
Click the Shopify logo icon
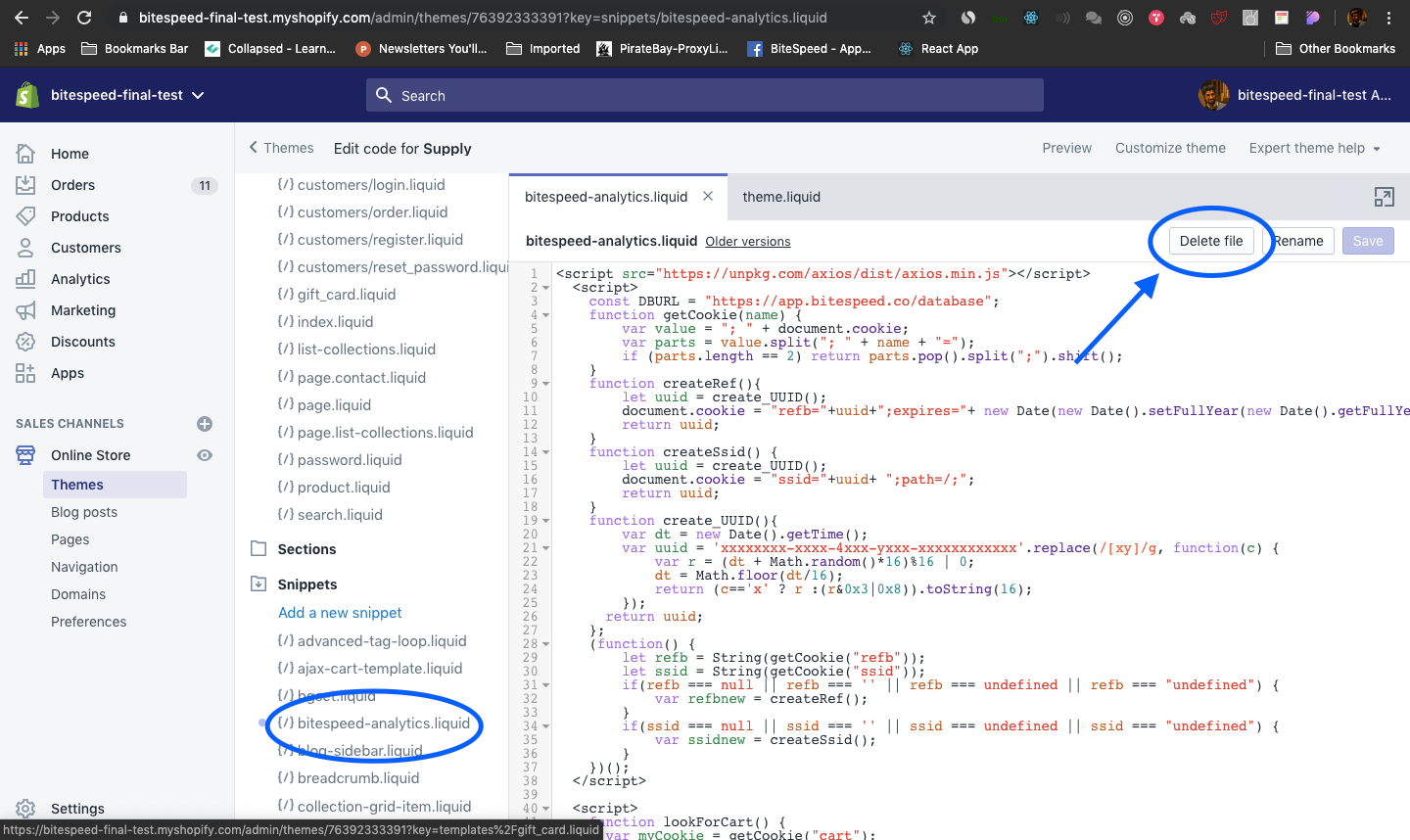27,95
